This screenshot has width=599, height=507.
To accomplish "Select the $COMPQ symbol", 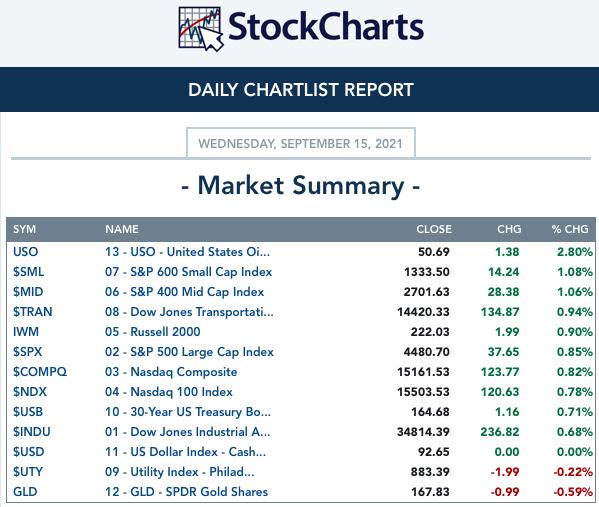I will pos(40,372).
